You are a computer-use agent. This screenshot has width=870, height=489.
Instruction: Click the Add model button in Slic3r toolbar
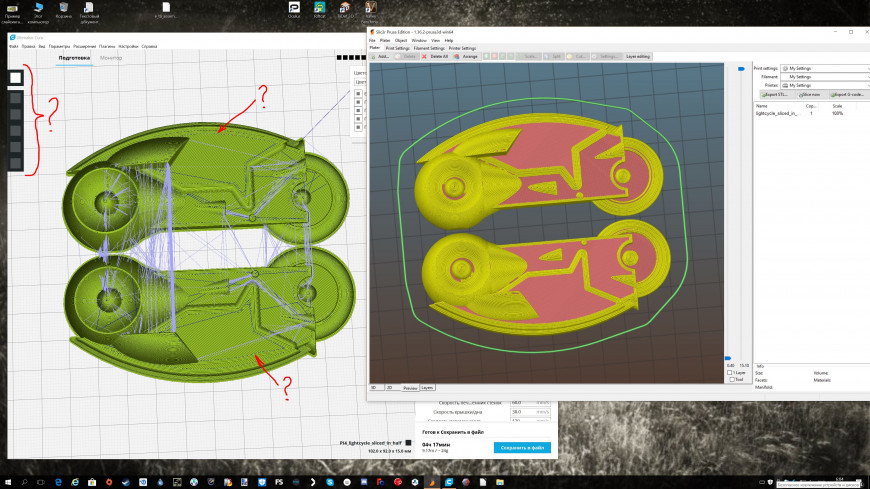tap(381, 57)
